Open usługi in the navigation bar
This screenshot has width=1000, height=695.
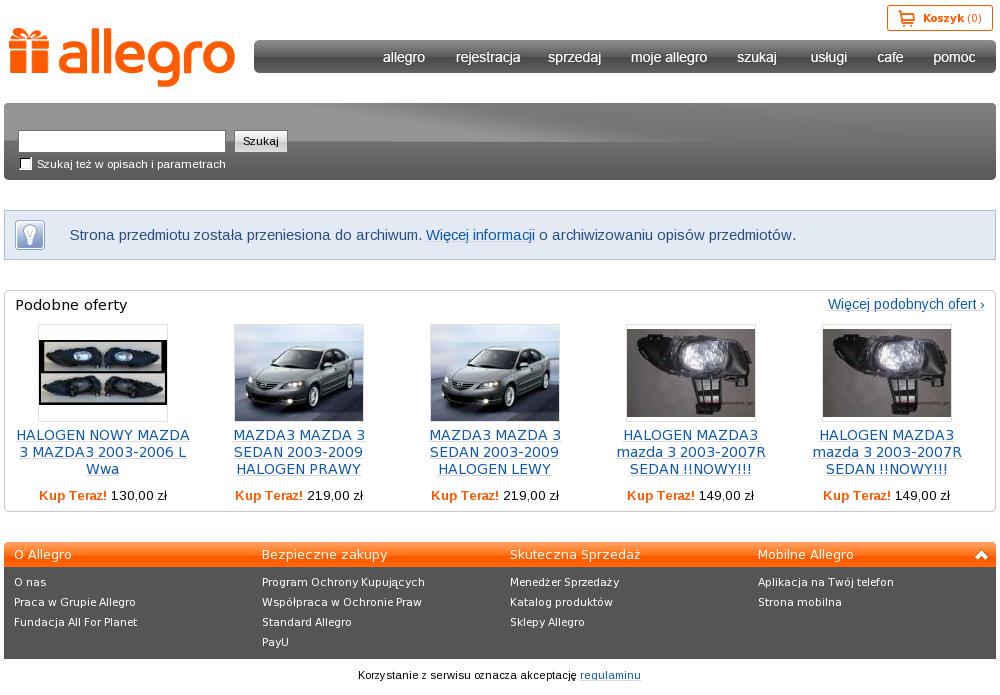click(829, 57)
